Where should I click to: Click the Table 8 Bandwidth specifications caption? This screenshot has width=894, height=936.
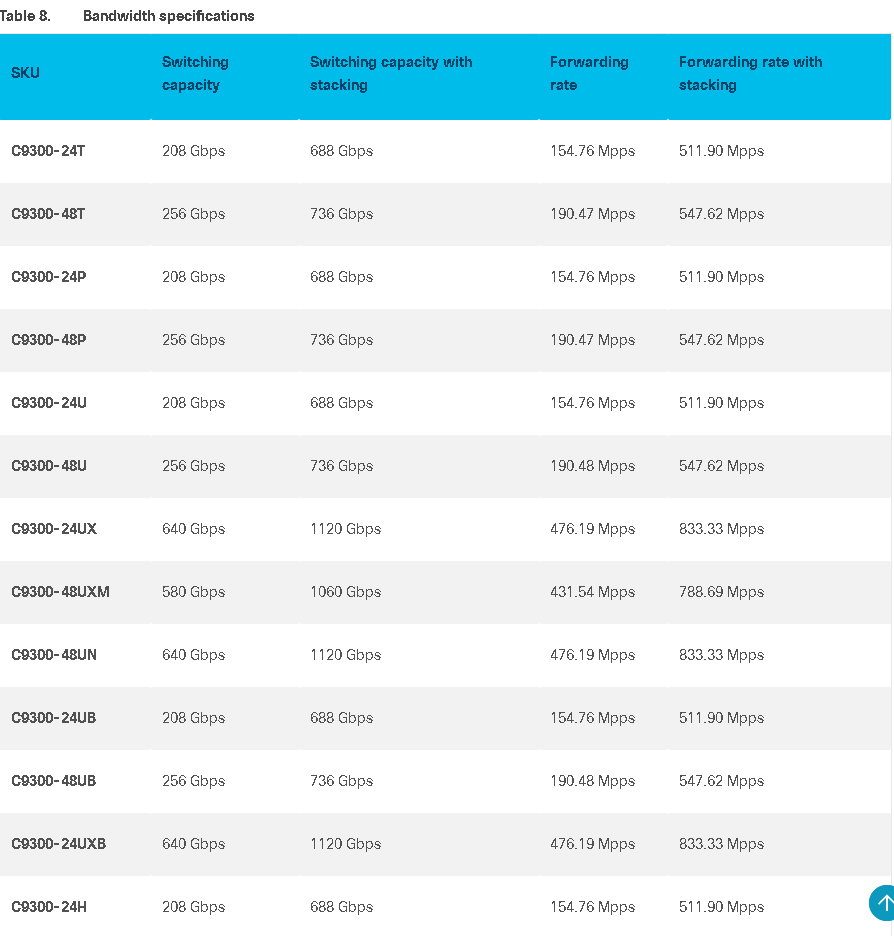(127, 16)
